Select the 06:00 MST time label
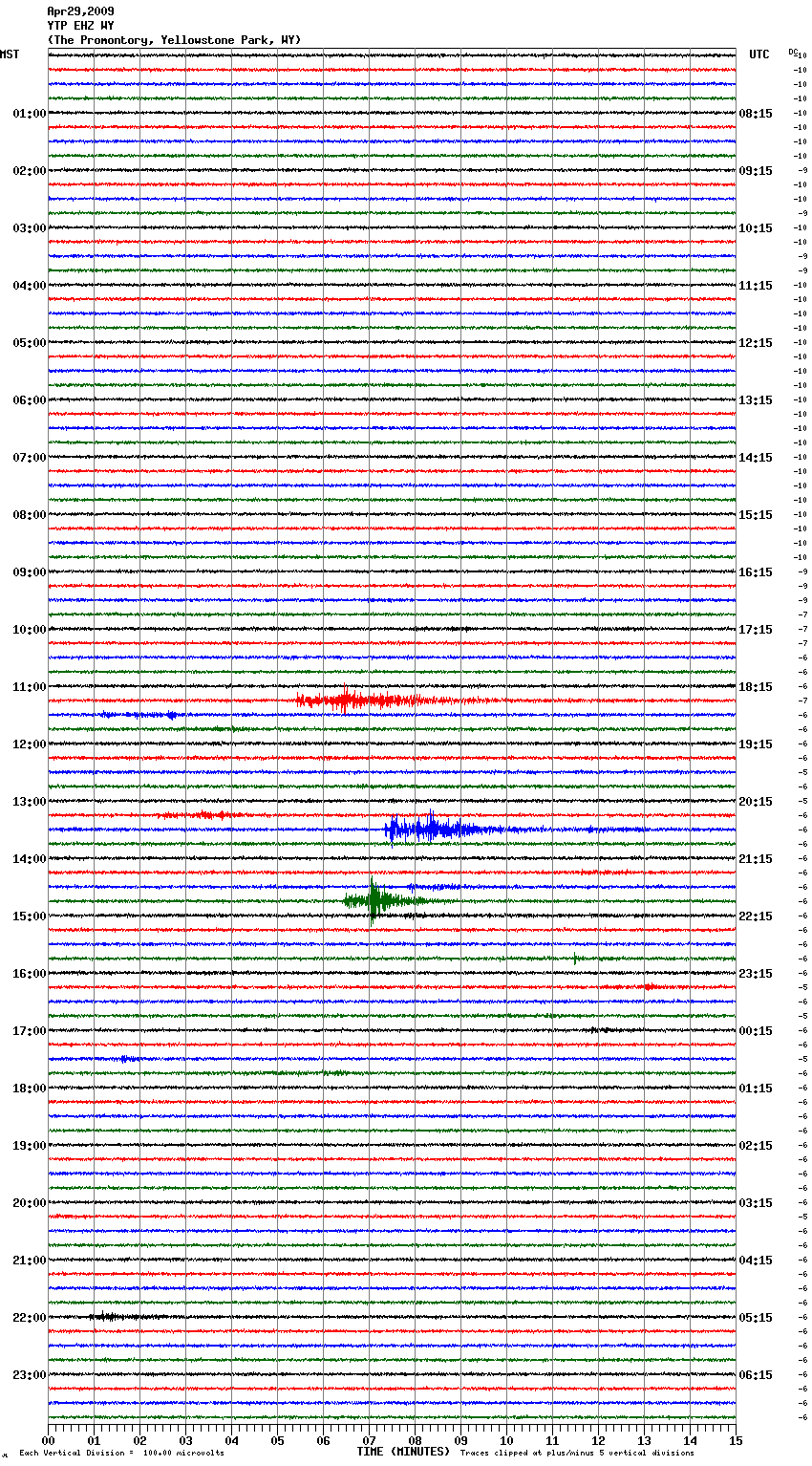The image size is (812, 1466). pyautogui.click(x=30, y=400)
